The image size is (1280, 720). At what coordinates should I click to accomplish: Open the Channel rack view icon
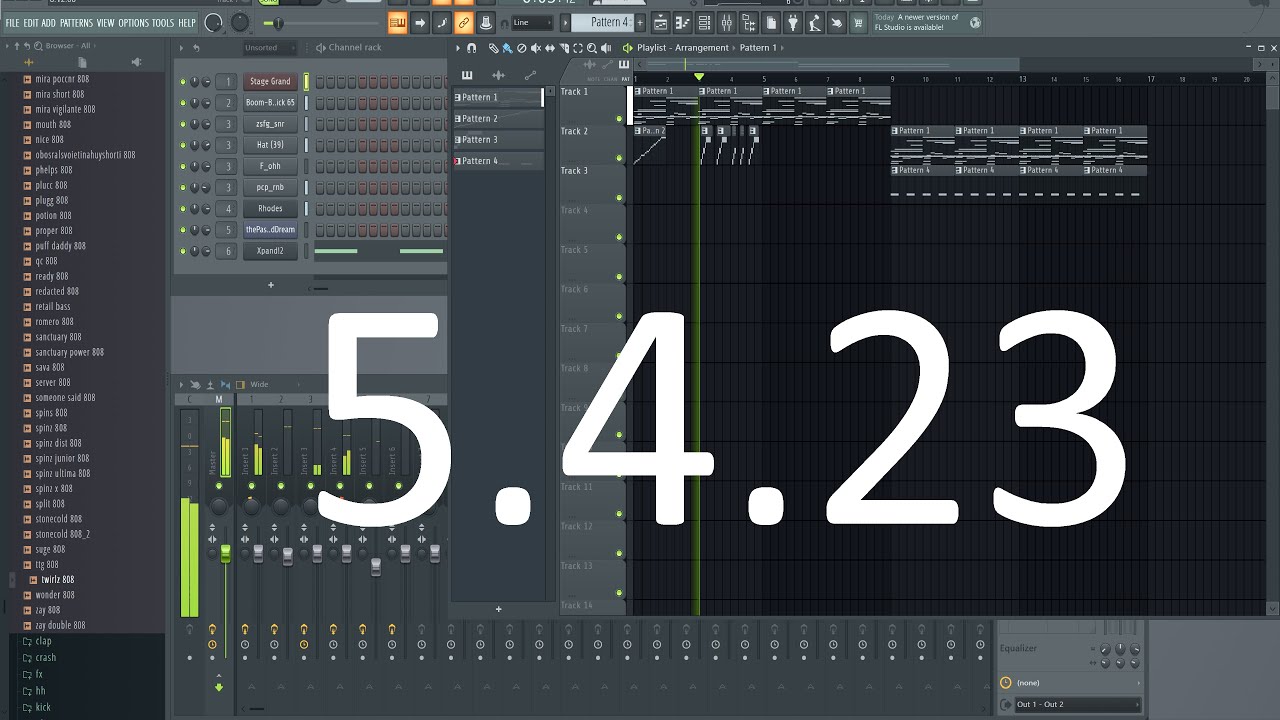point(703,22)
